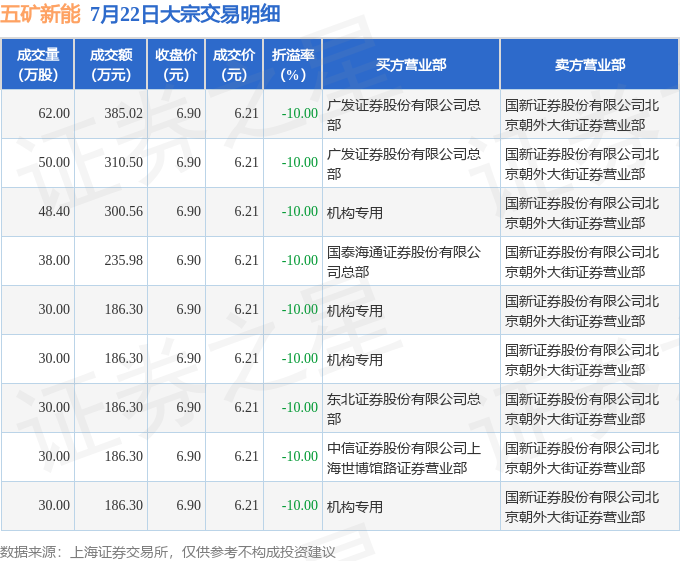Screen dimensions: 680x561
Task: Select the 48.40 volume cell
Action: 38,212
